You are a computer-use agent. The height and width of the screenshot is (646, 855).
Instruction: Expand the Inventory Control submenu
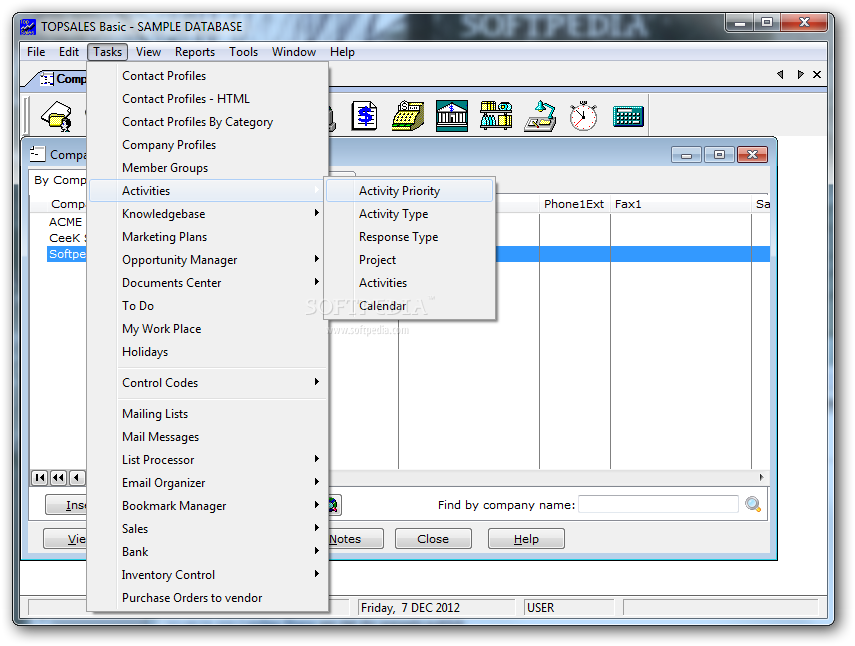click(316, 573)
